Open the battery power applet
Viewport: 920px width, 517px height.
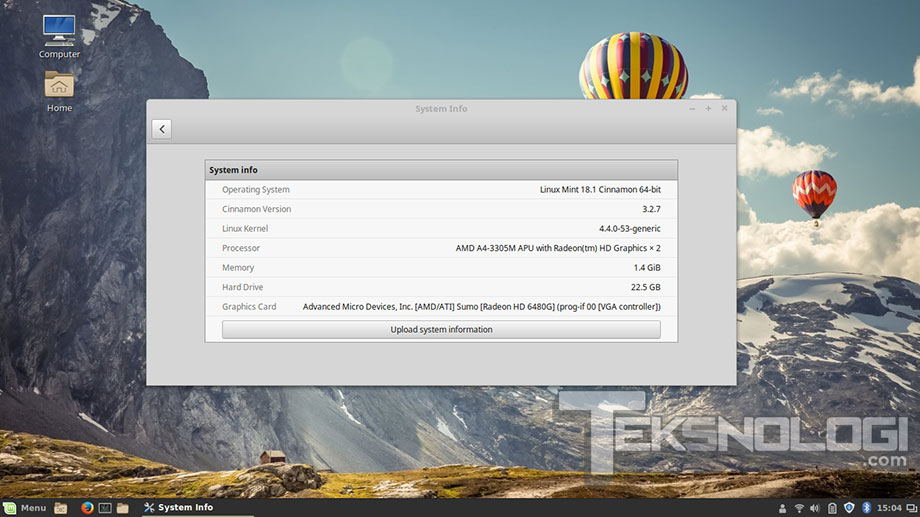[x=832, y=508]
